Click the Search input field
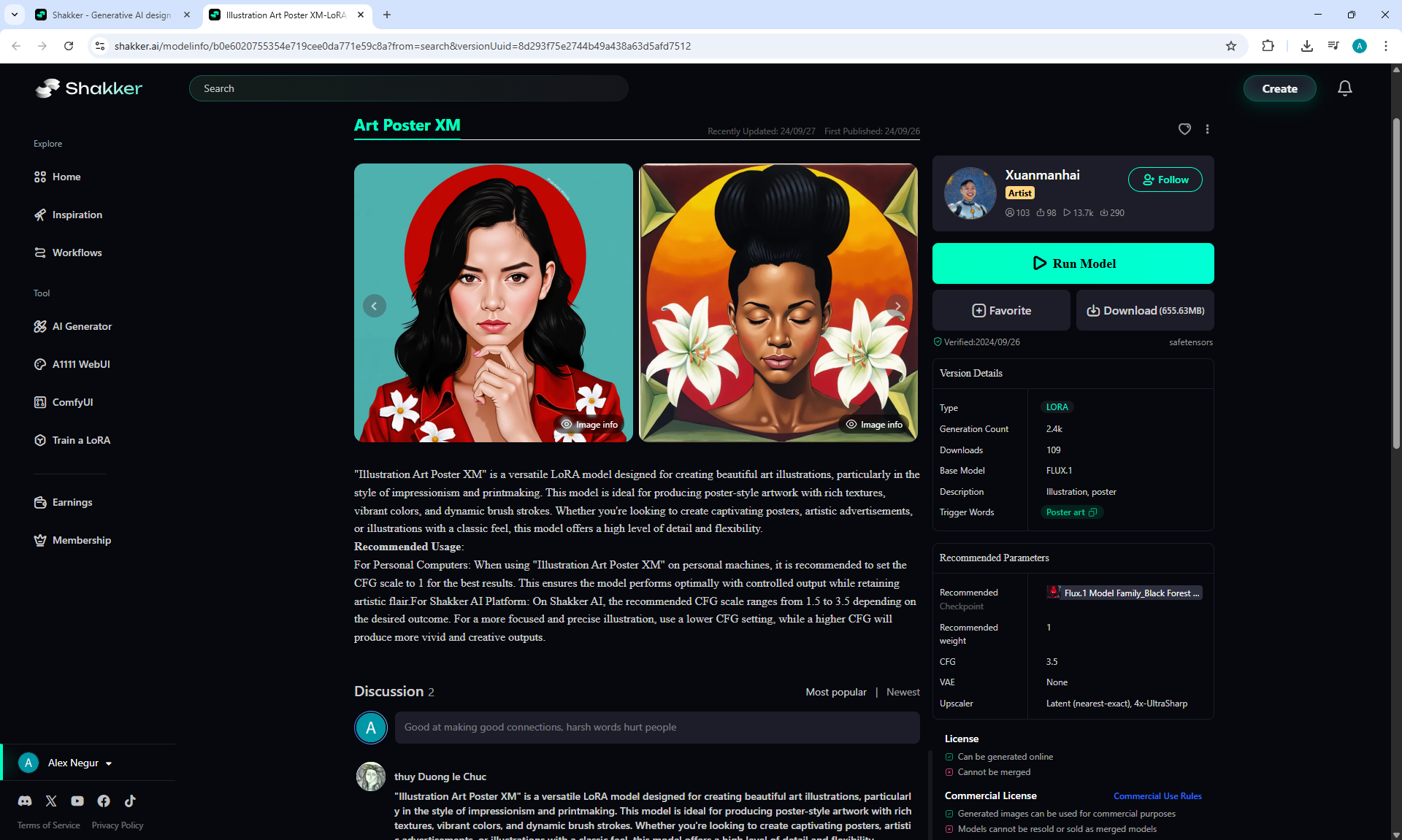The height and width of the screenshot is (840, 1402). click(x=409, y=88)
